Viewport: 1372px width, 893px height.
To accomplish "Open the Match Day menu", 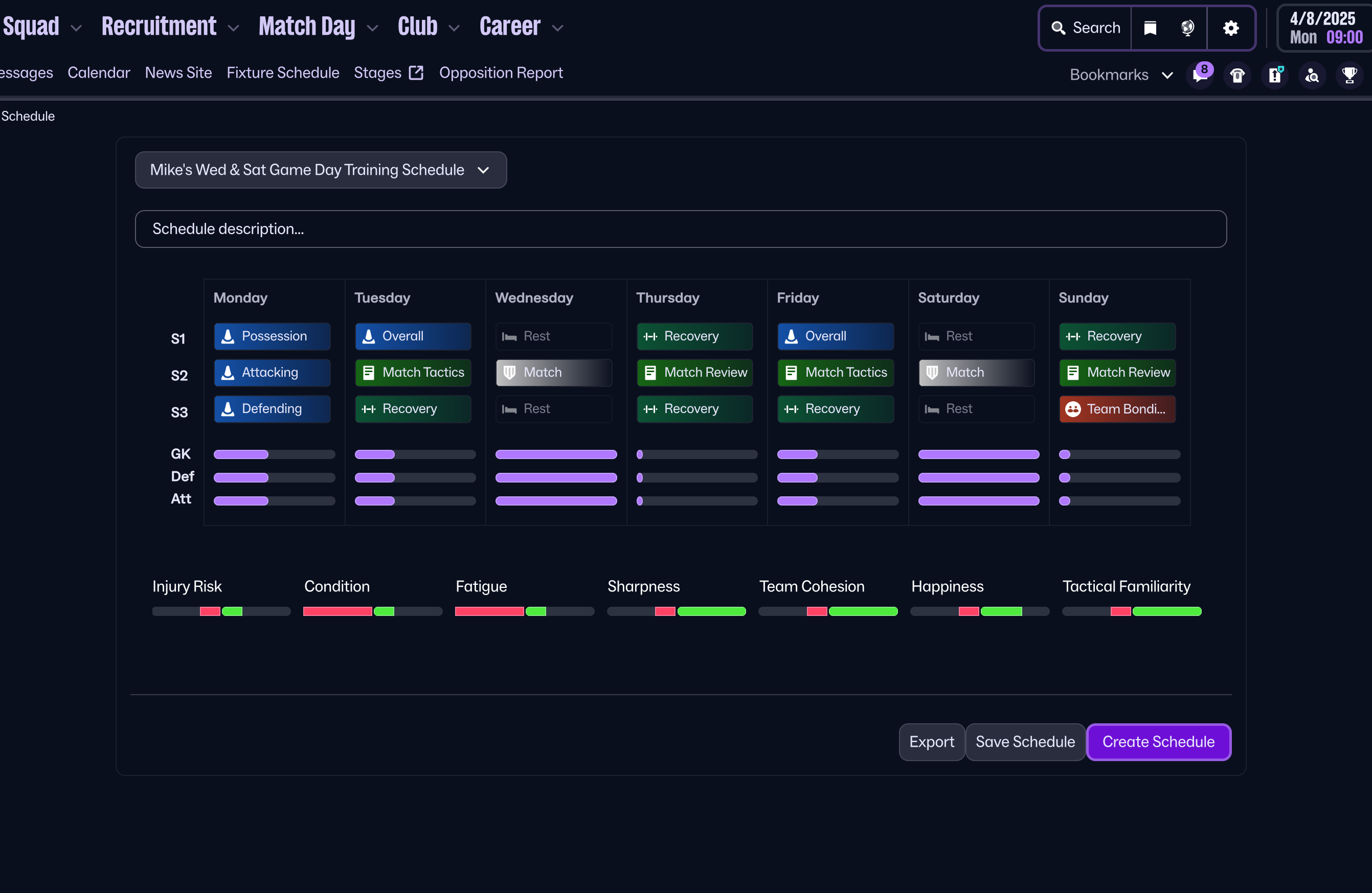I will tap(307, 27).
